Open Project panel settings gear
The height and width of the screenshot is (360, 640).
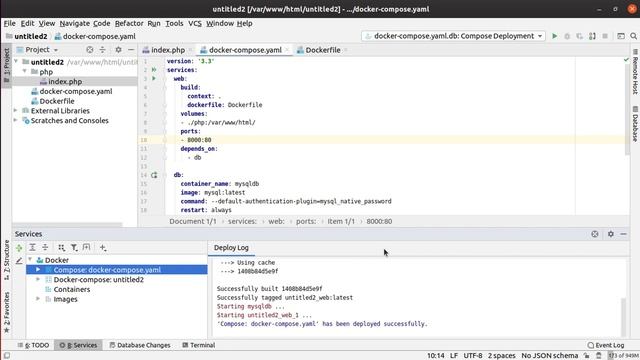[118, 50]
